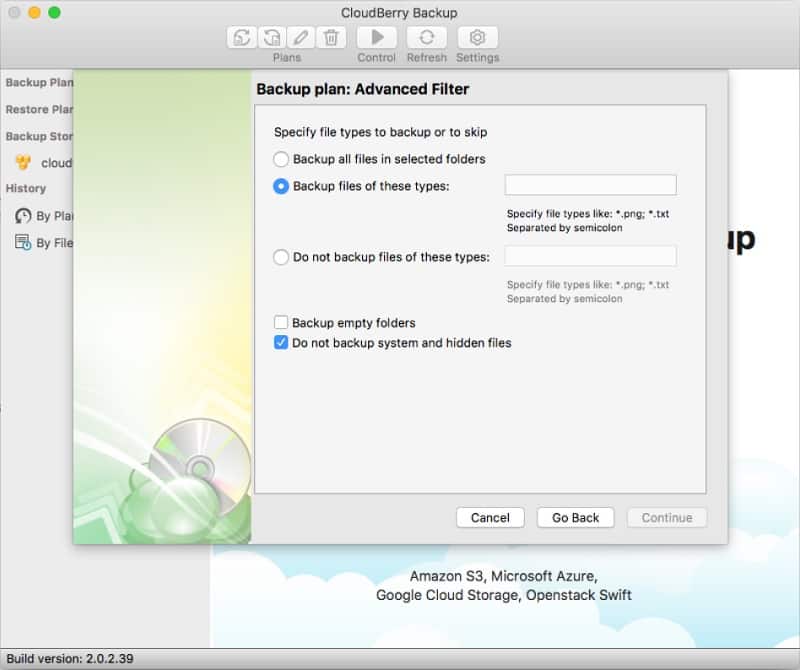Viewport: 800px width, 670px height.
Task: Select Backup Storage in the sidebar
Action: click(x=39, y=136)
